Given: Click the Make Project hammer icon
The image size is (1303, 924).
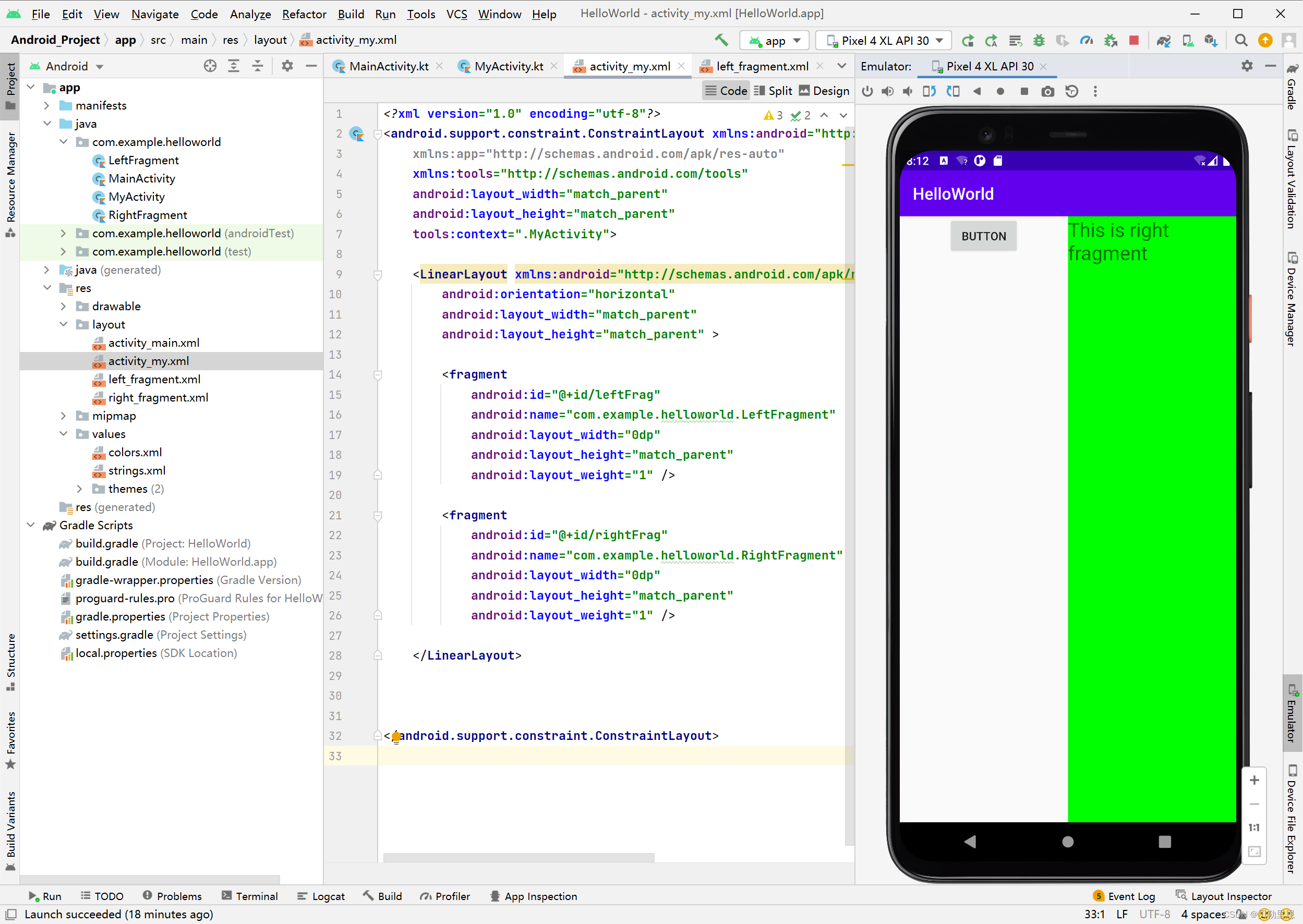Looking at the screenshot, I should coord(721,40).
